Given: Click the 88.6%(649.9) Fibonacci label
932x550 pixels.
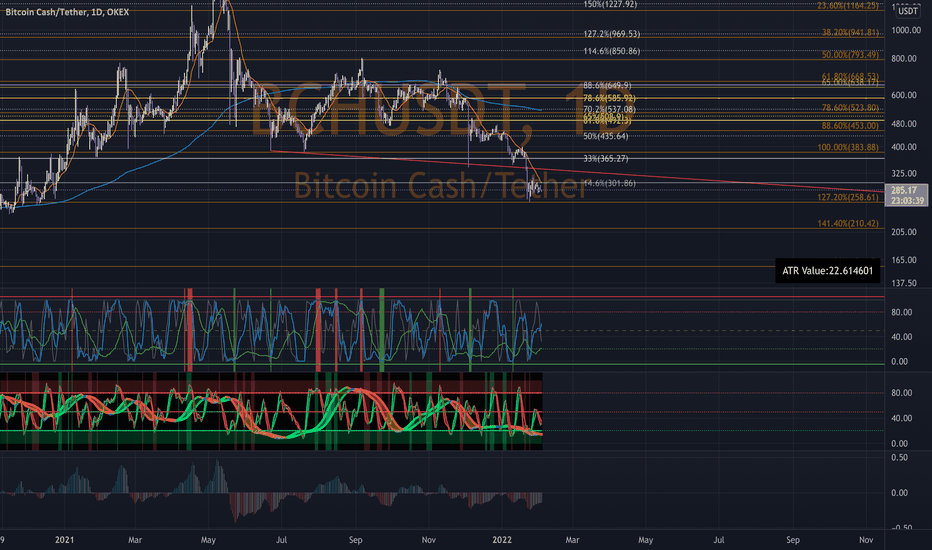Looking at the screenshot, I should (607, 86).
